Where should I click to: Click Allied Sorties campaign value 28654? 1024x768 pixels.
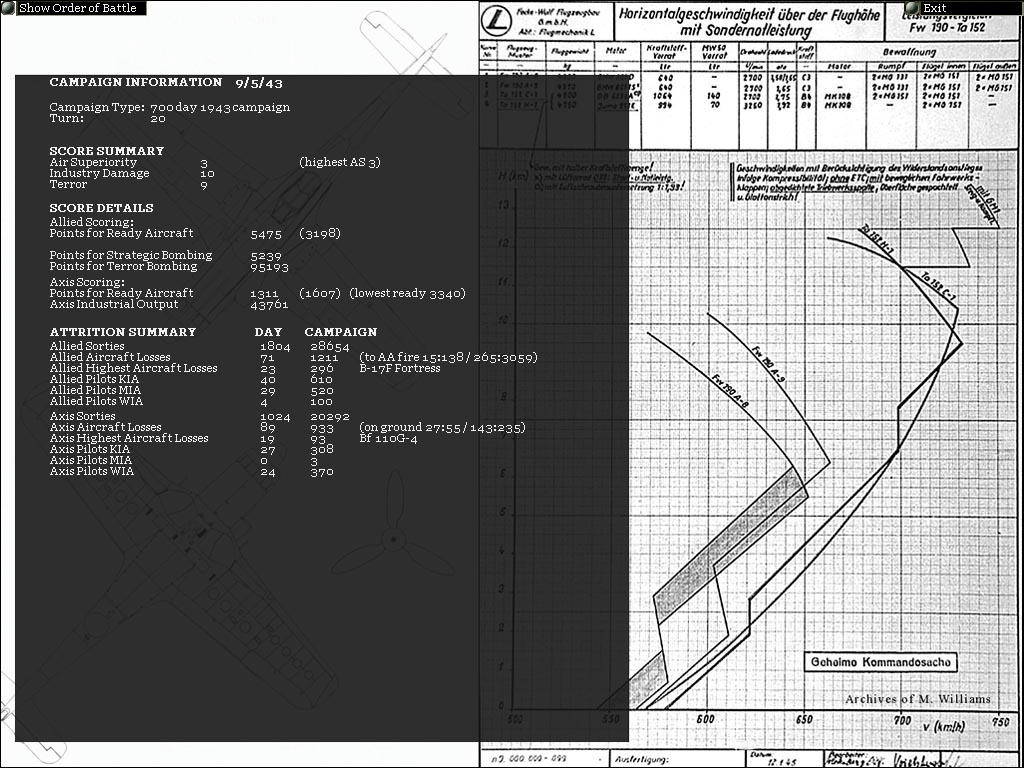point(330,347)
